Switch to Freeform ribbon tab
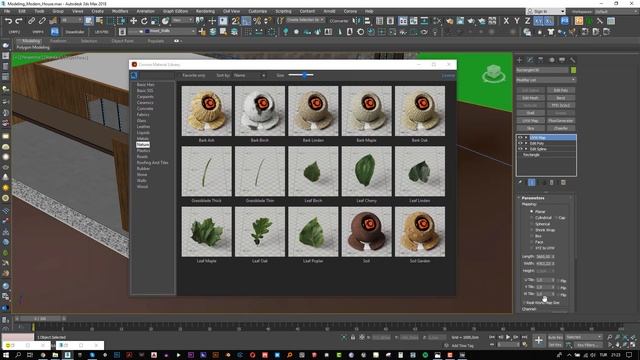The height and width of the screenshot is (360, 640). coord(58,41)
